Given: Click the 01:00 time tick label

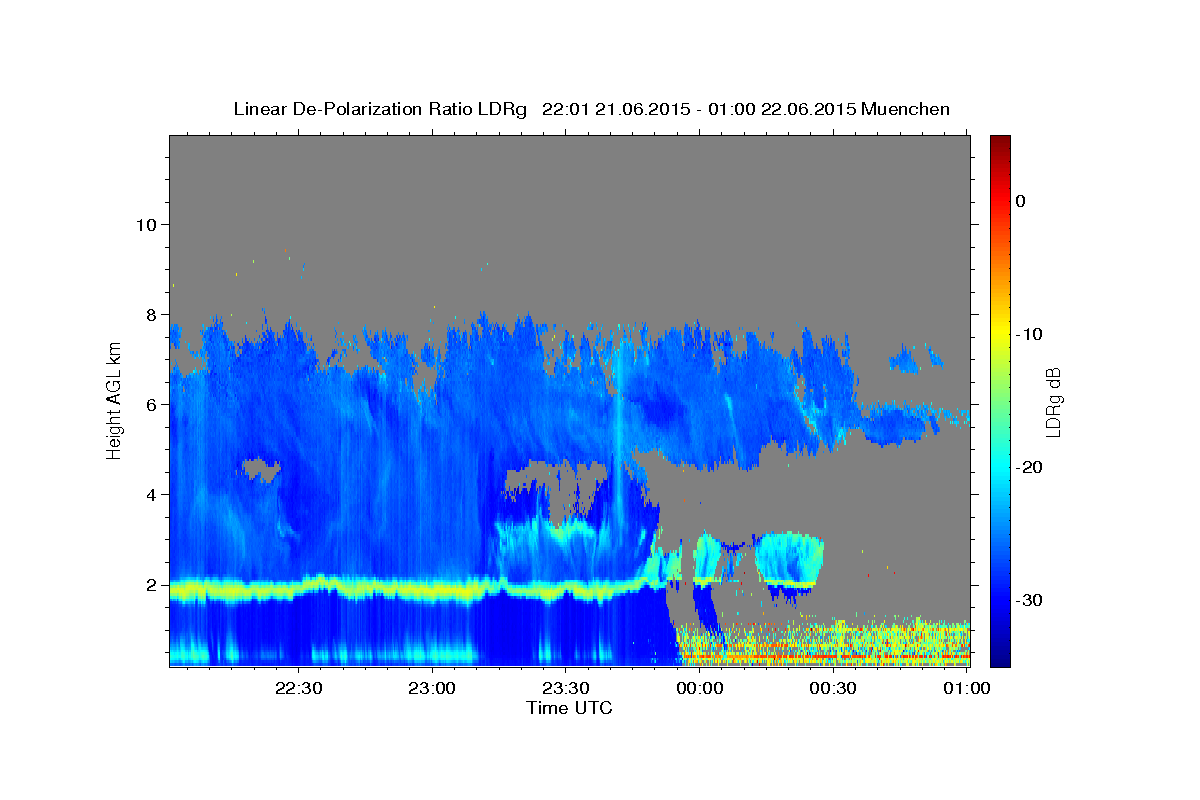Looking at the screenshot, I should 966,689.
